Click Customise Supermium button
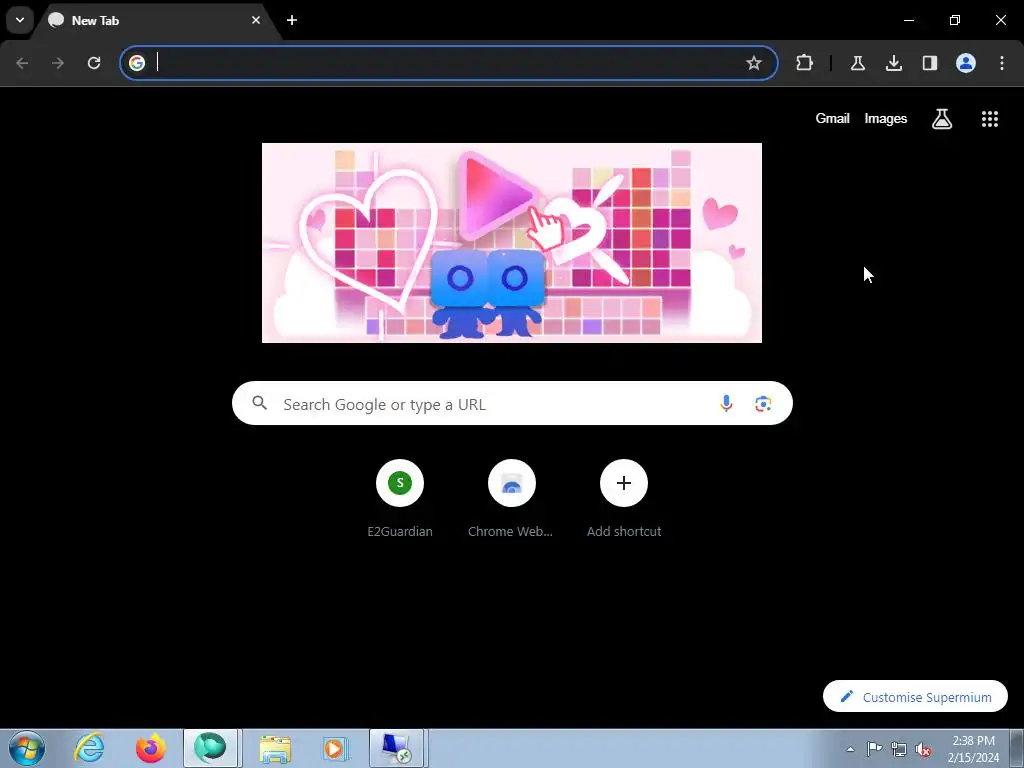1024x768 pixels. [x=915, y=696]
